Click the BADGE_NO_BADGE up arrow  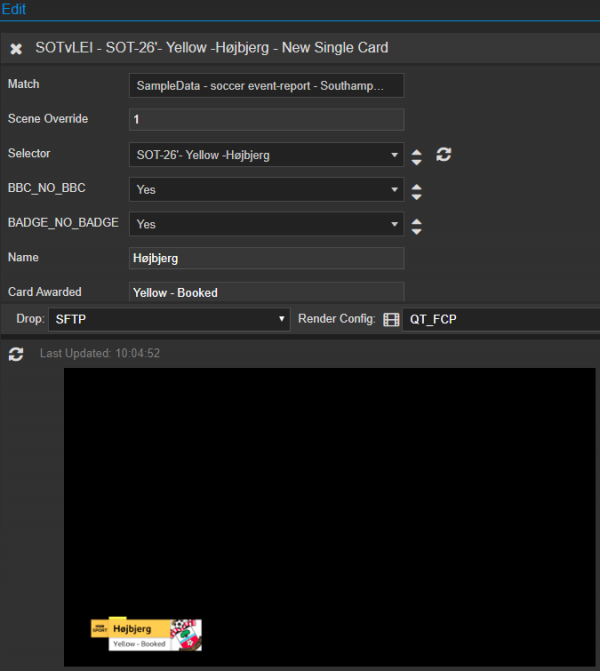click(417, 220)
